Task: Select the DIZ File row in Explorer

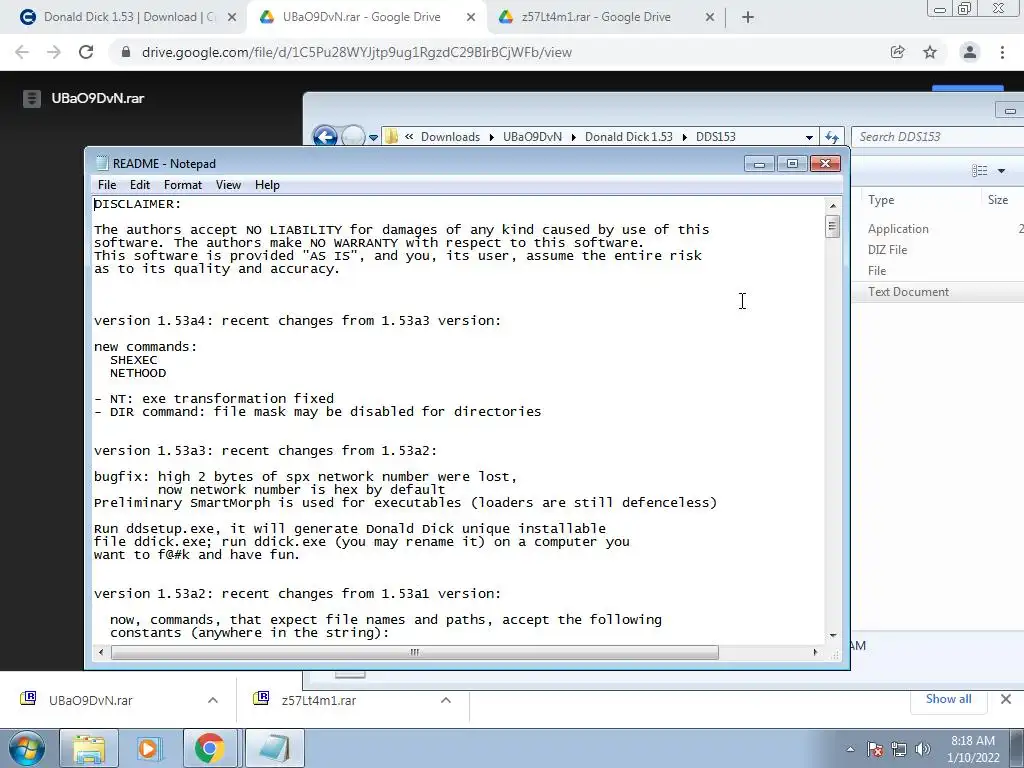Action: 938,249
